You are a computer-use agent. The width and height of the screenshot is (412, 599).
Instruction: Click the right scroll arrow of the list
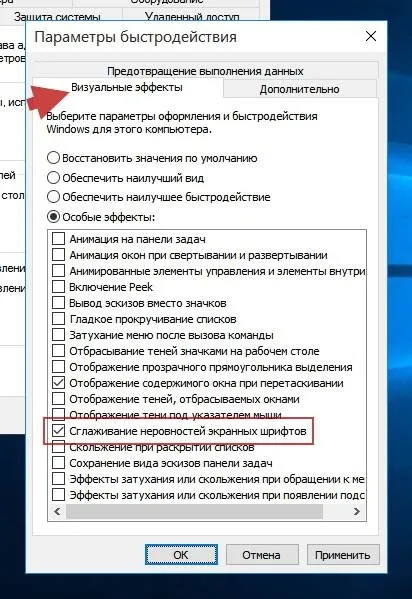point(357,511)
